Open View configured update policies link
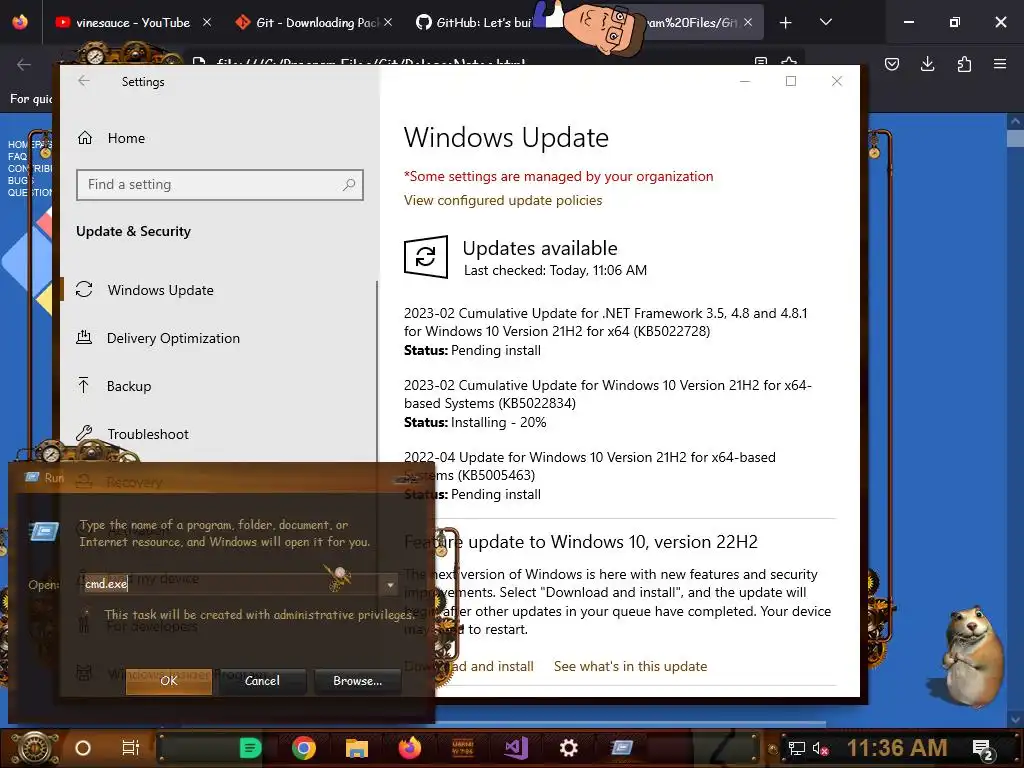The width and height of the screenshot is (1024, 768). pyautogui.click(x=503, y=200)
